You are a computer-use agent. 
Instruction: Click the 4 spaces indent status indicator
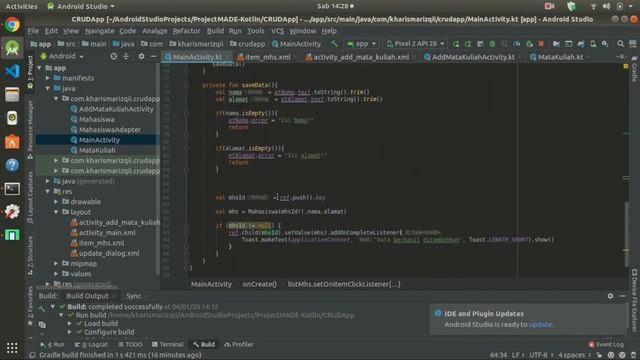coord(574,355)
